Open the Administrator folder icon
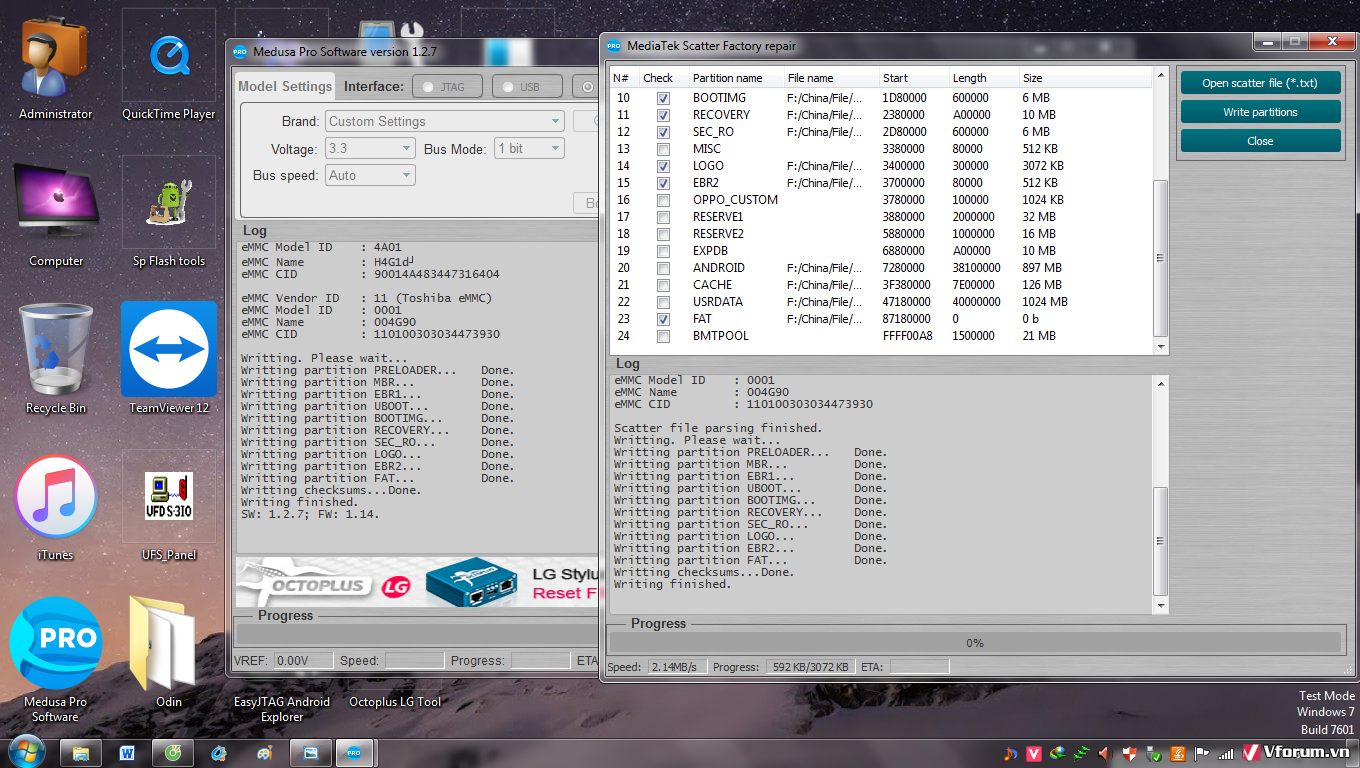 coord(55,67)
